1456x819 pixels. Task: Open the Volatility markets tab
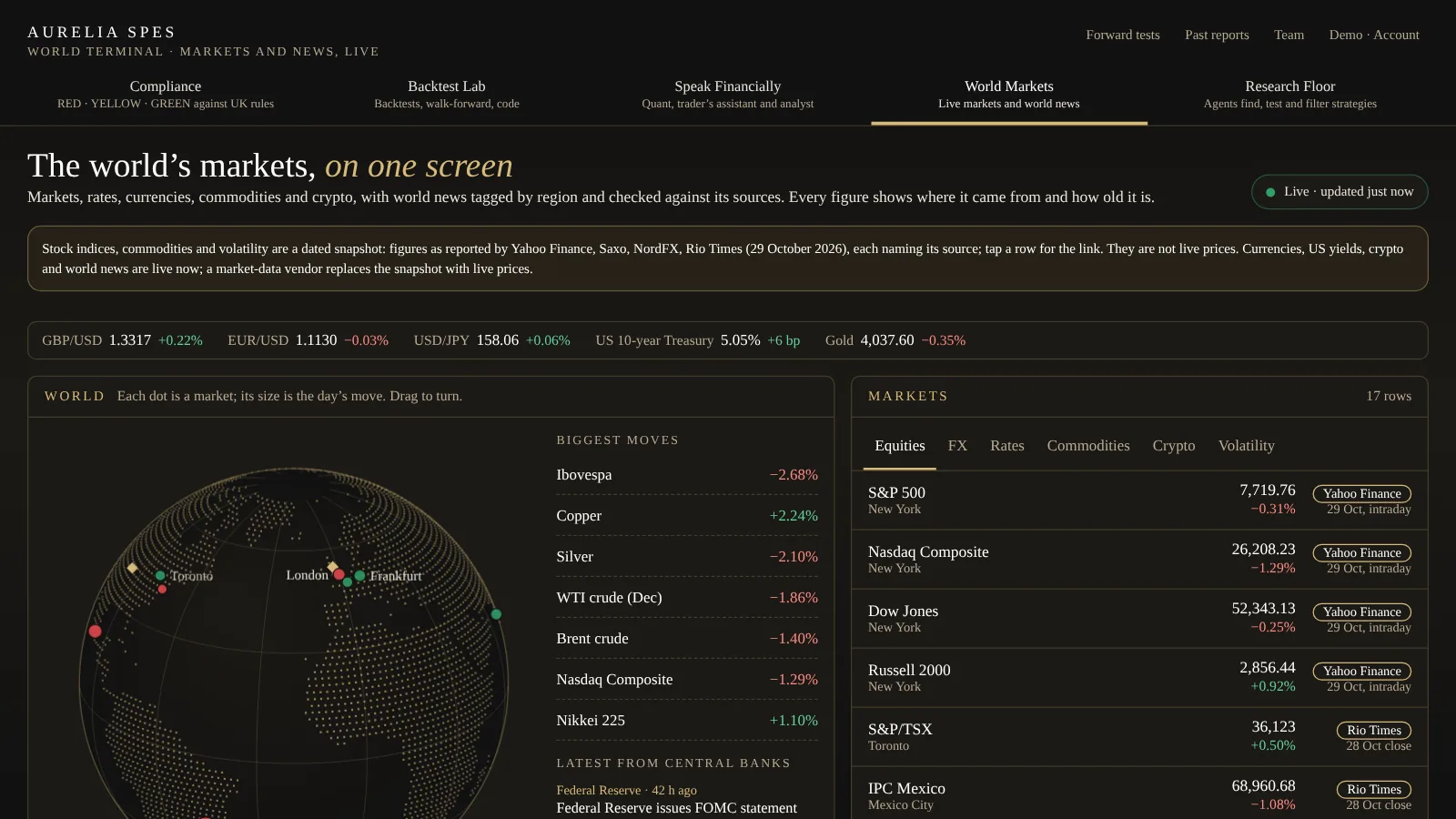tap(1247, 446)
